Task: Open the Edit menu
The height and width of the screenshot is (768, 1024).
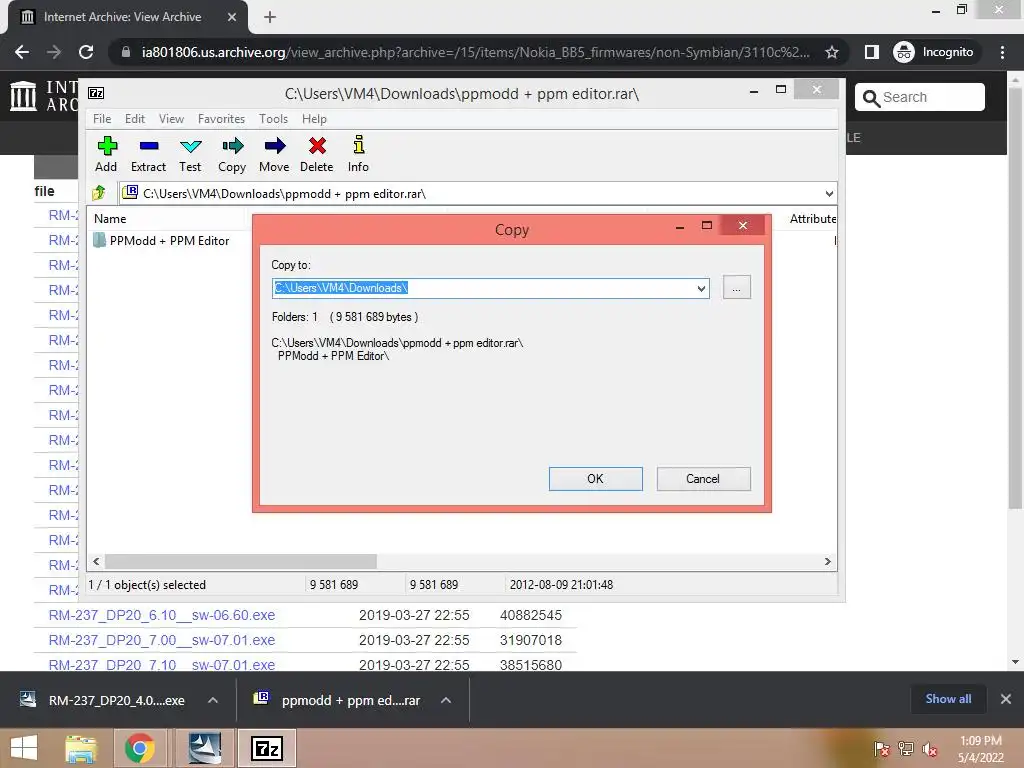Action: 135,119
